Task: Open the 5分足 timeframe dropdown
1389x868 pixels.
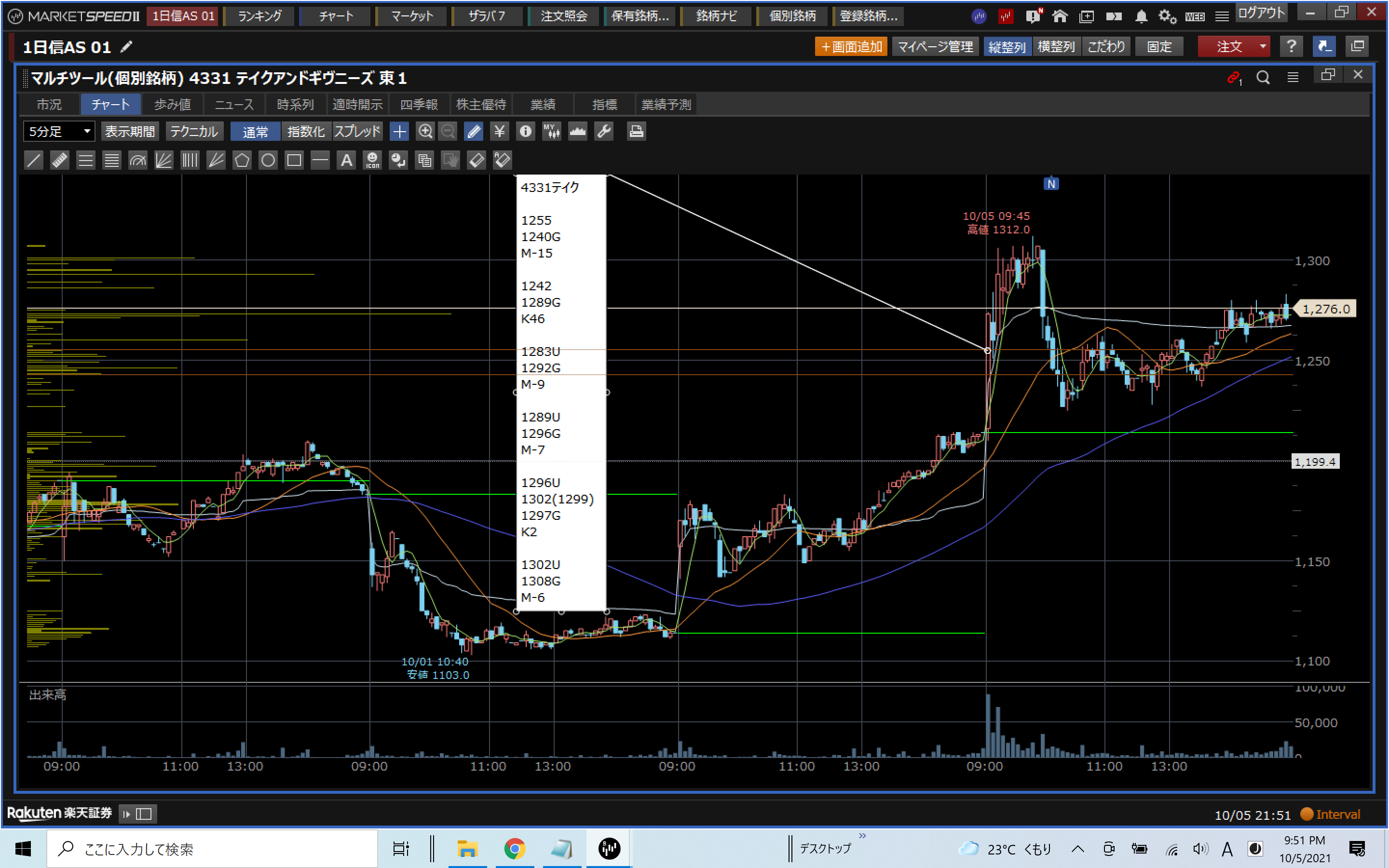Action: point(59,132)
